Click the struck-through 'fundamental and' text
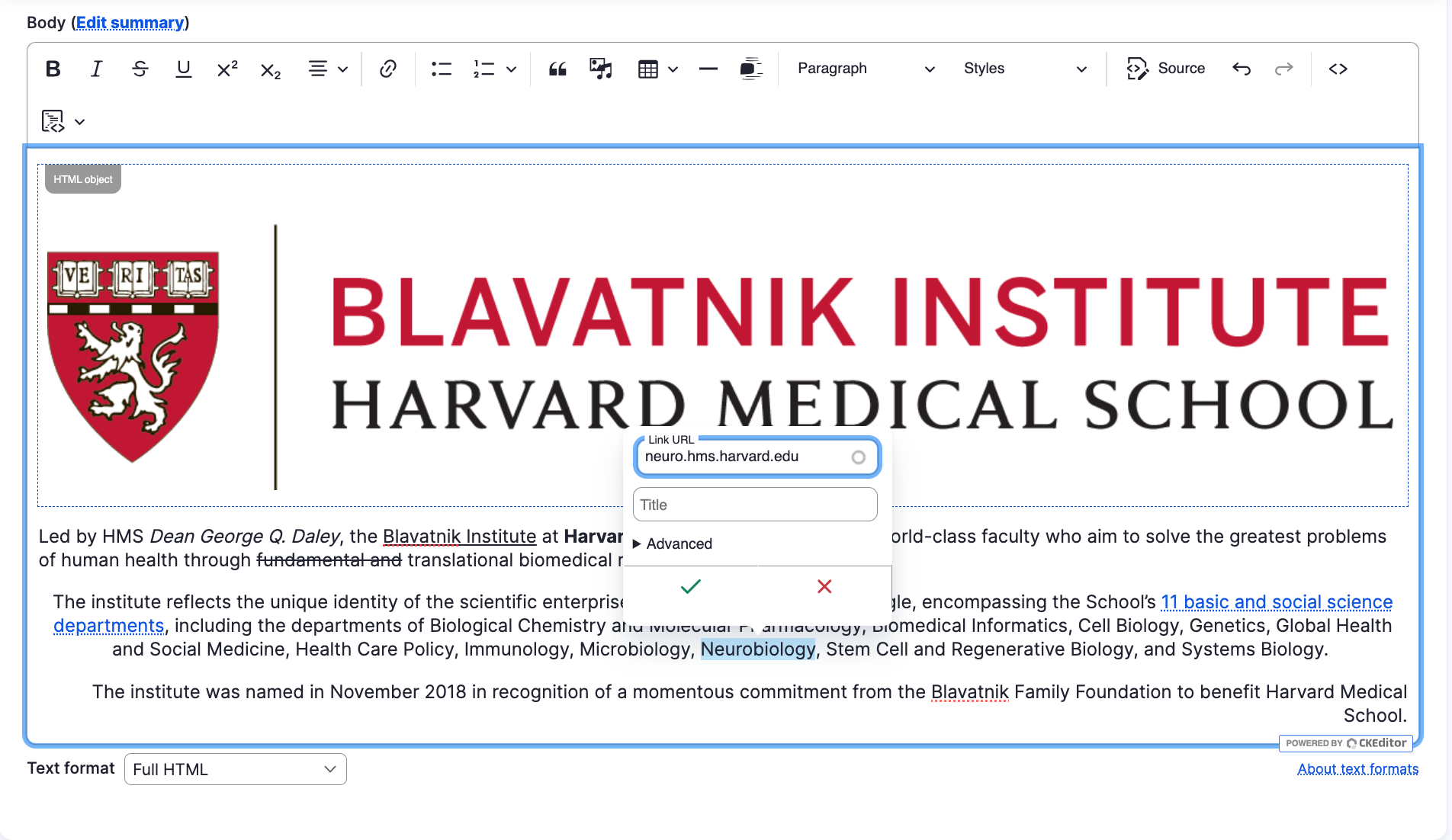The width and height of the screenshot is (1452, 840). coord(329,559)
